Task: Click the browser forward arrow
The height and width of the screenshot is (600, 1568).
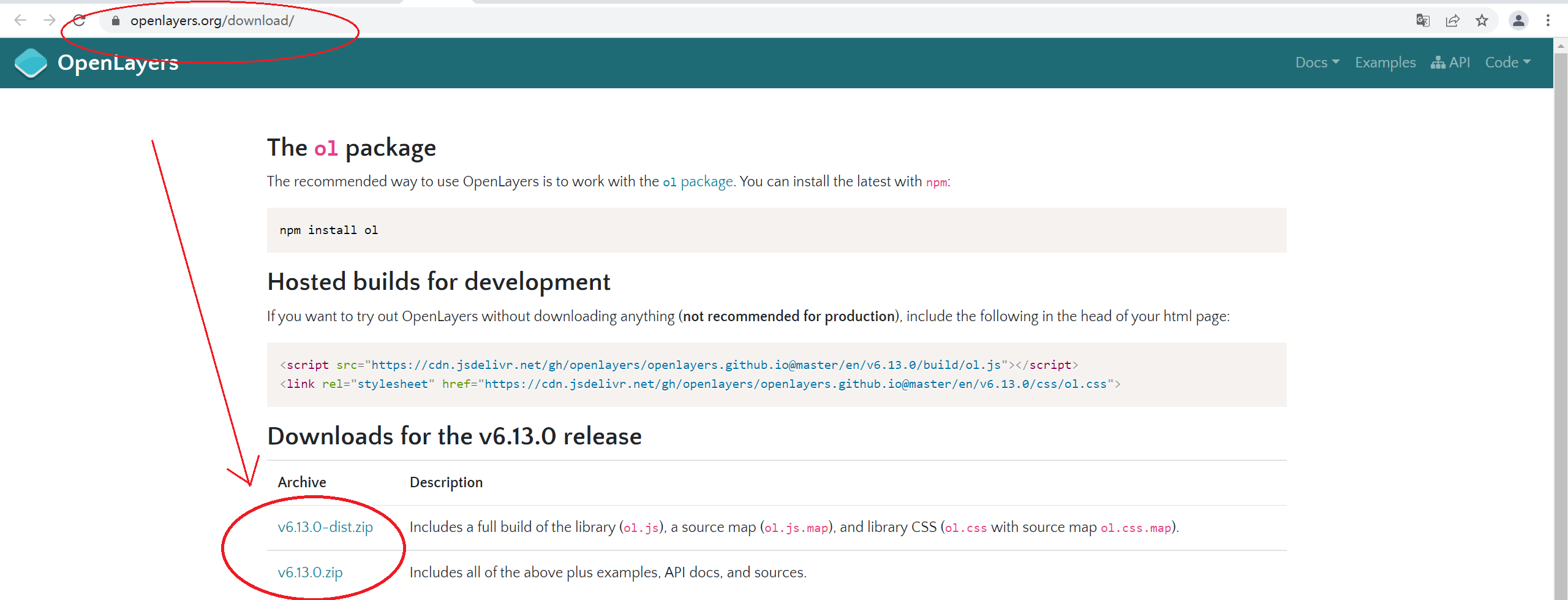Action: click(50, 20)
